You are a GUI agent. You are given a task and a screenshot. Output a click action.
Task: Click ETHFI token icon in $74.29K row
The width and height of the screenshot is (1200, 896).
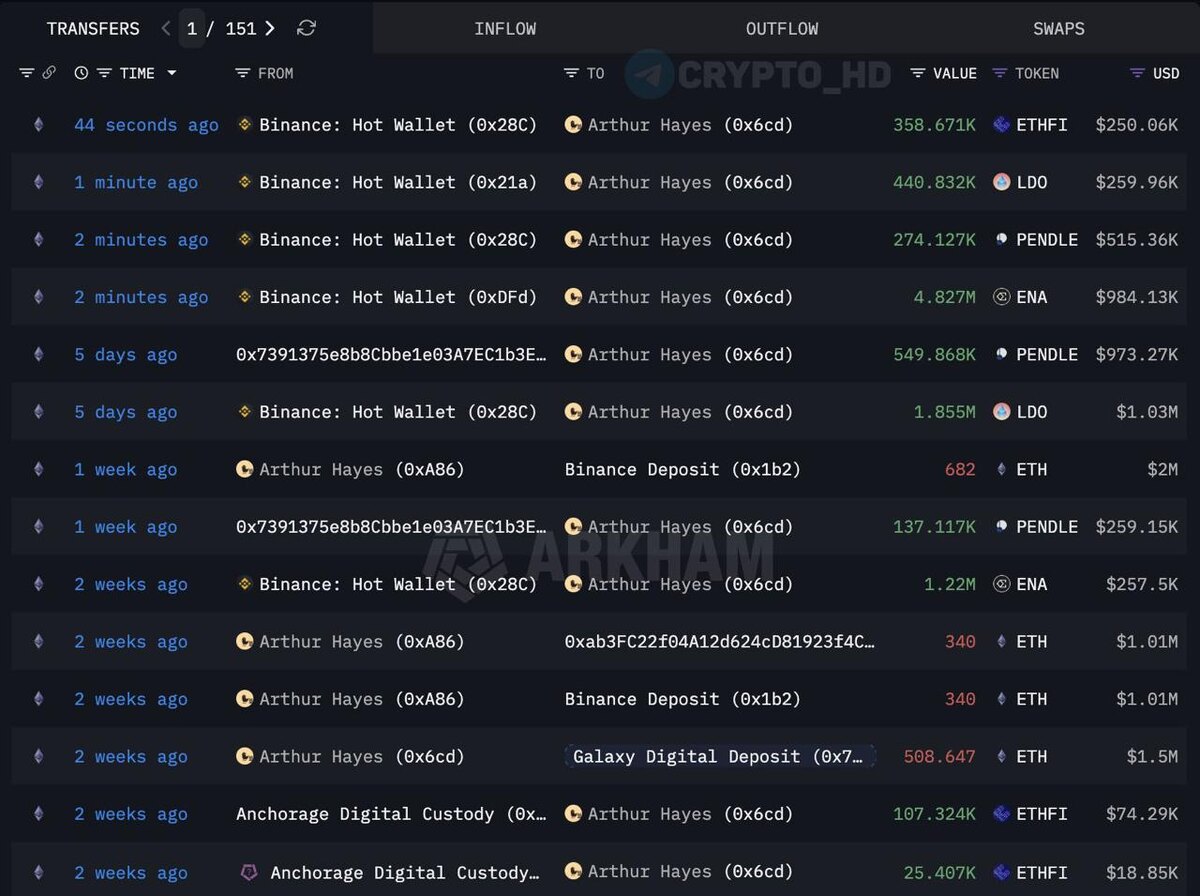tap(1001, 814)
